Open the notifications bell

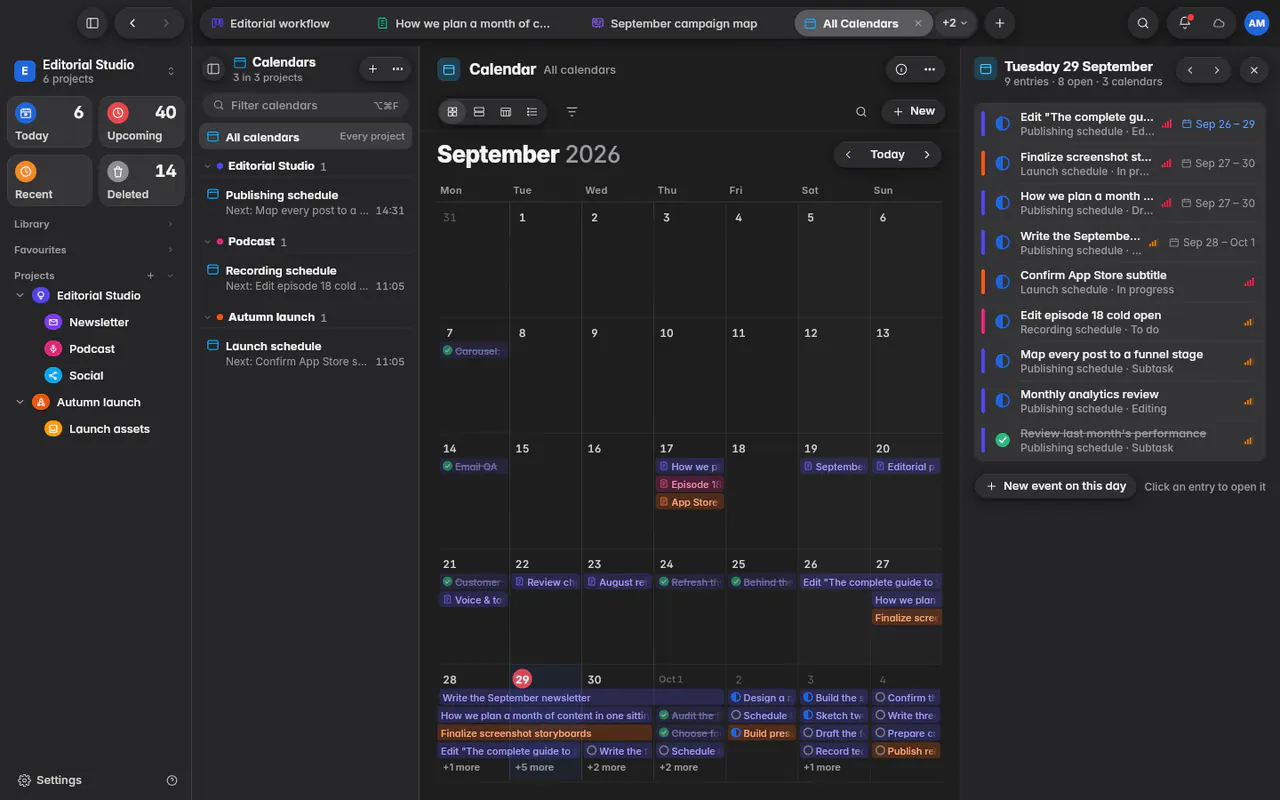1185,23
